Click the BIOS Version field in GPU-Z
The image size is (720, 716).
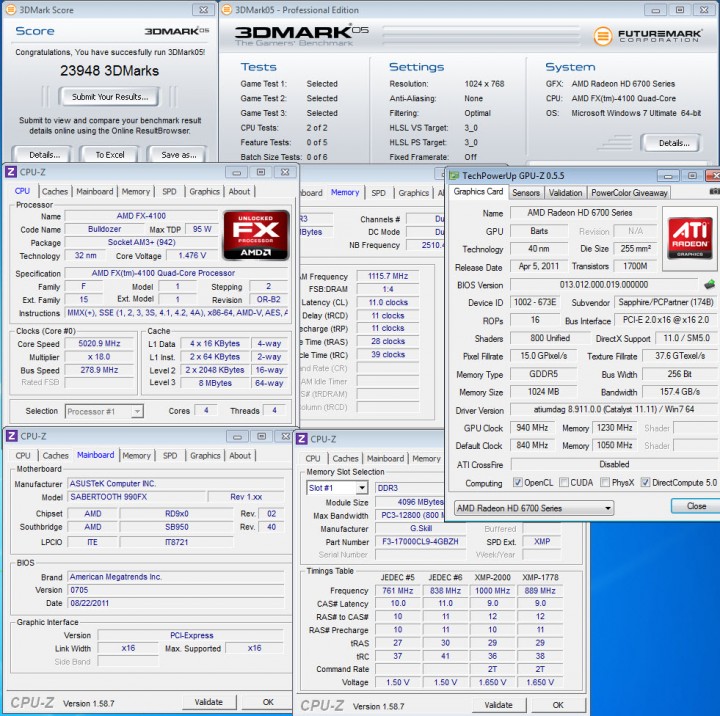(603, 285)
